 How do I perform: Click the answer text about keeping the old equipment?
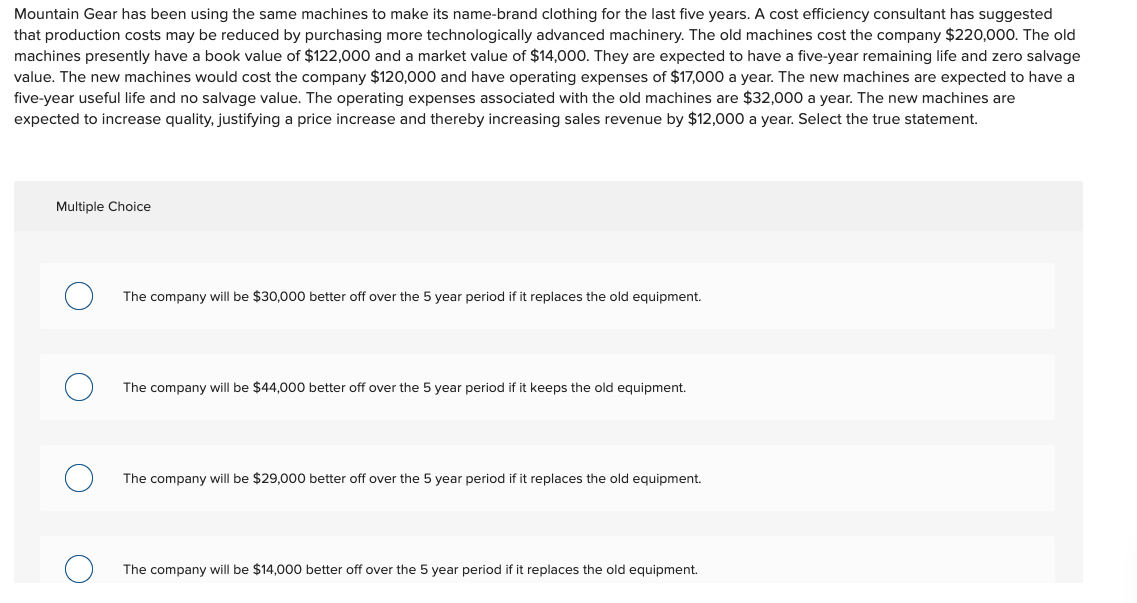(404, 388)
